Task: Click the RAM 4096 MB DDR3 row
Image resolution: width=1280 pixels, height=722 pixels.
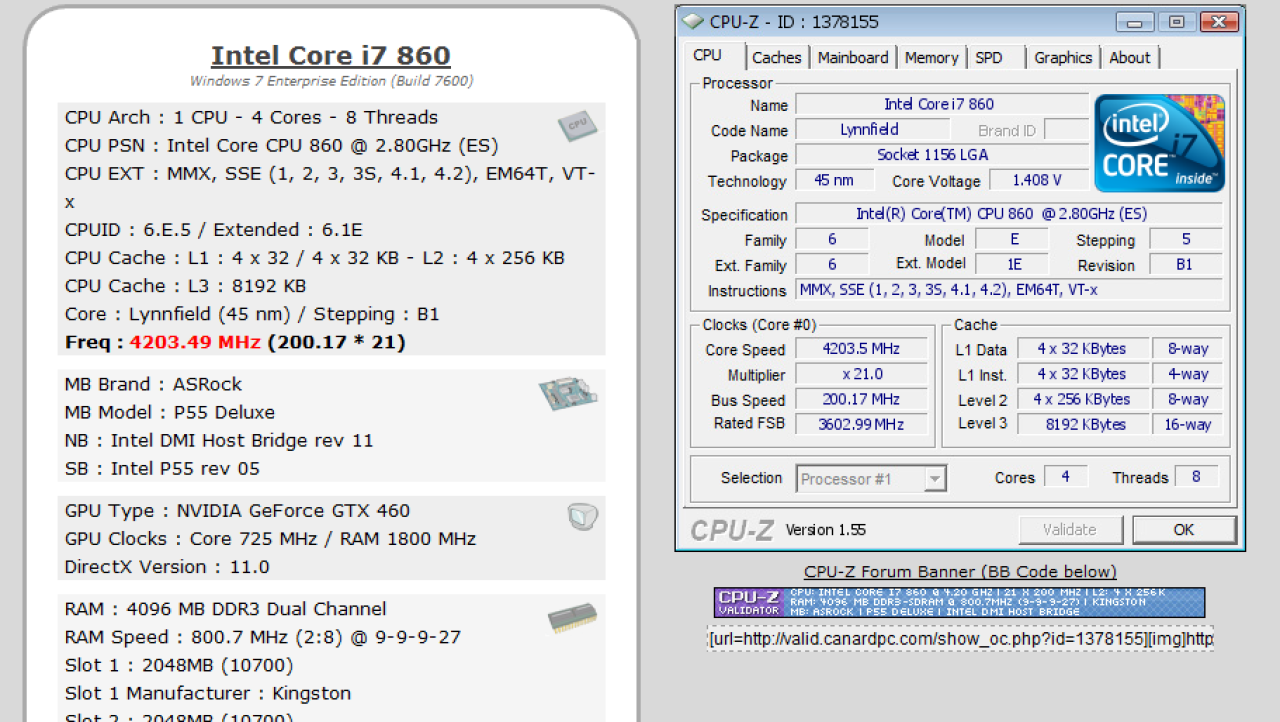Action: [226, 608]
